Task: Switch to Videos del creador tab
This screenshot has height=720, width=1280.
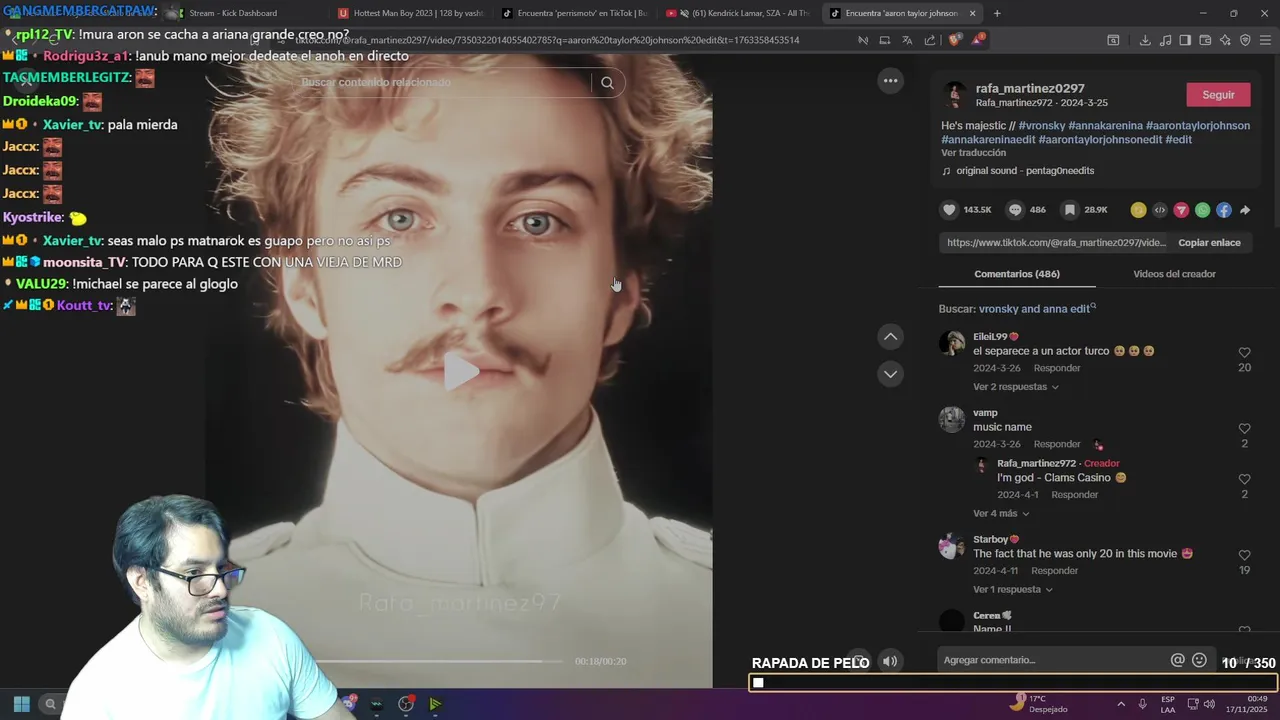Action: click(1174, 274)
